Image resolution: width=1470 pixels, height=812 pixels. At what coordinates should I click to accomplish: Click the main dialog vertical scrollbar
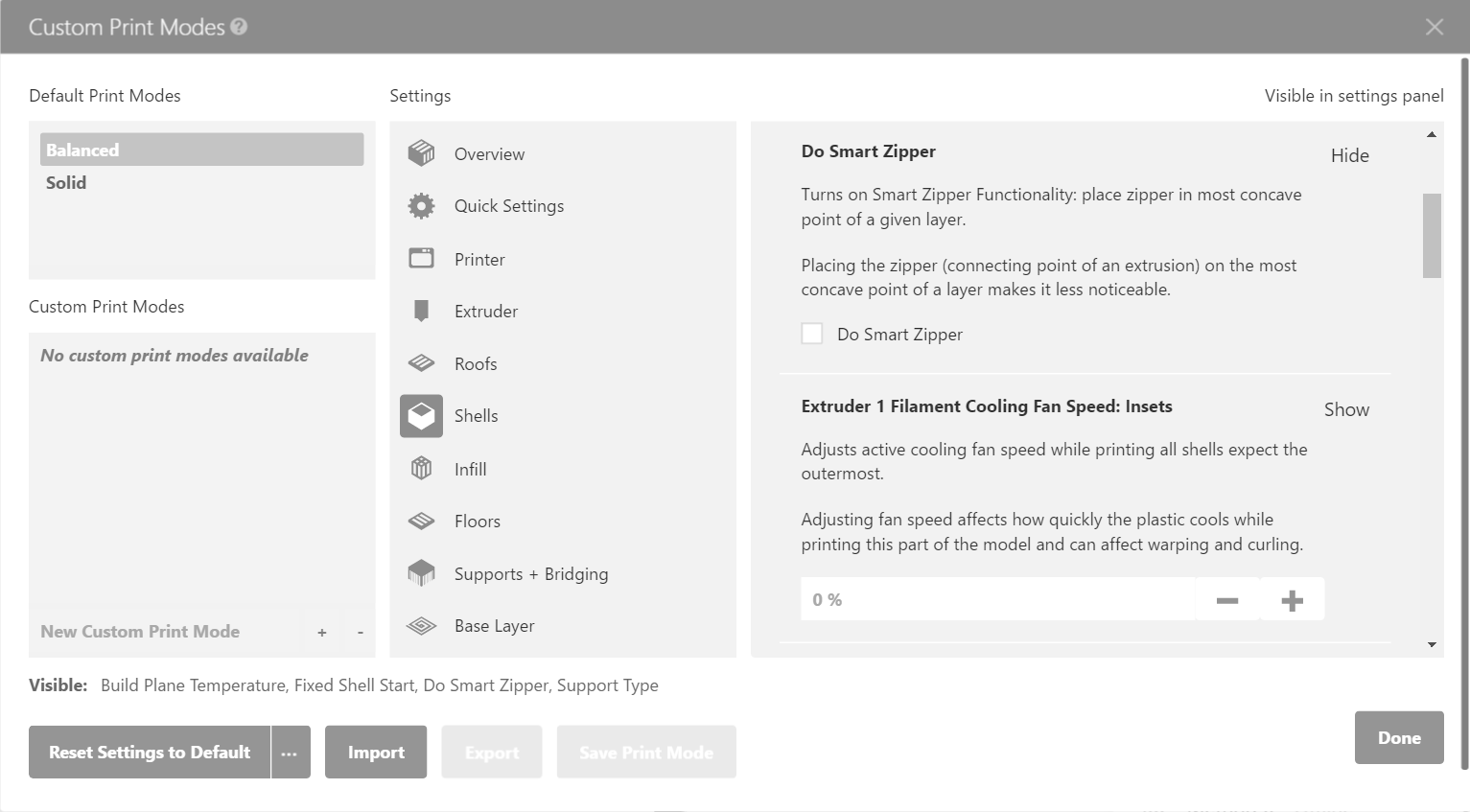point(1464,413)
